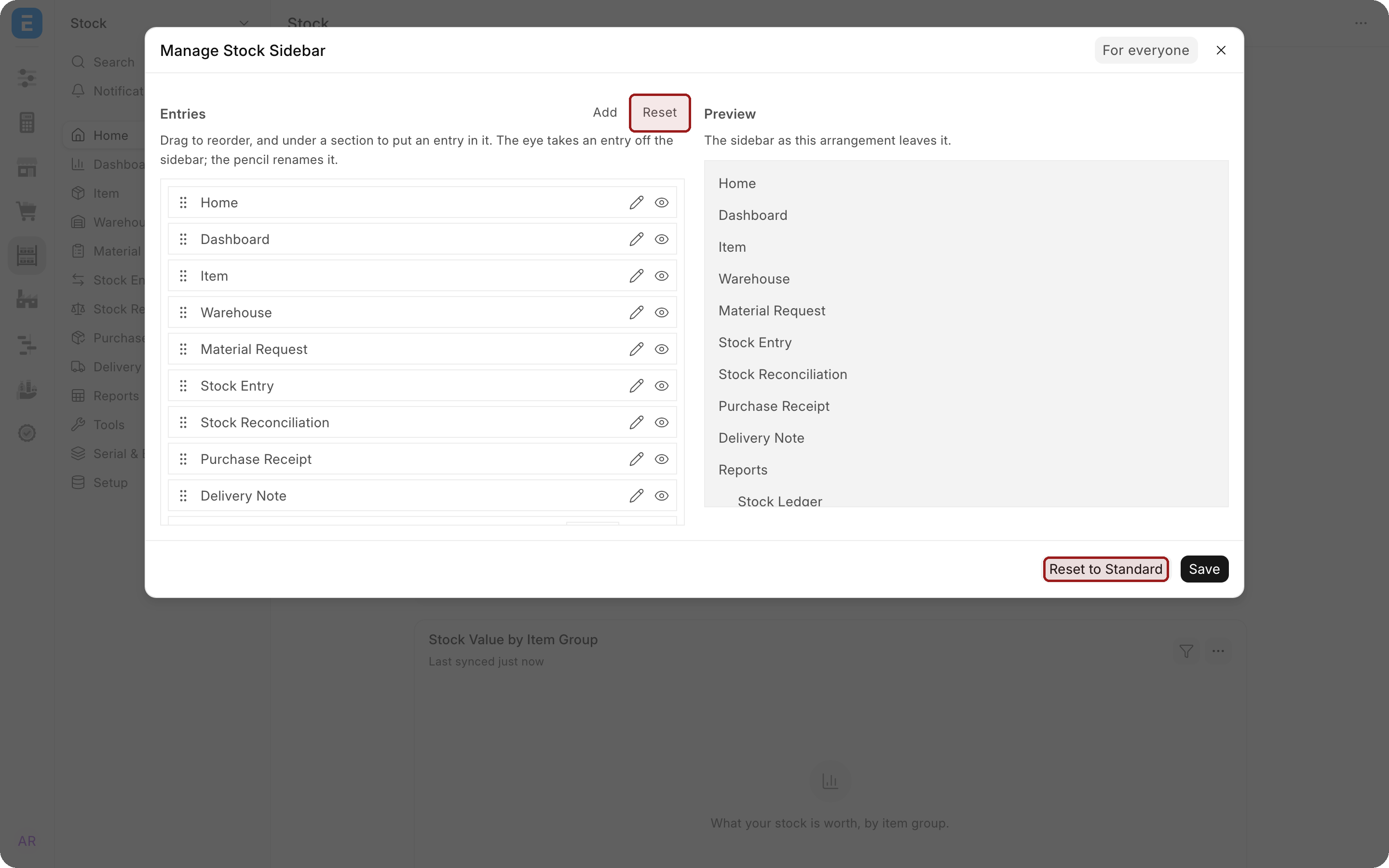The image size is (1389, 868).
Task: Rename Stock Entry via pencil icon
Action: click(636, 386)
